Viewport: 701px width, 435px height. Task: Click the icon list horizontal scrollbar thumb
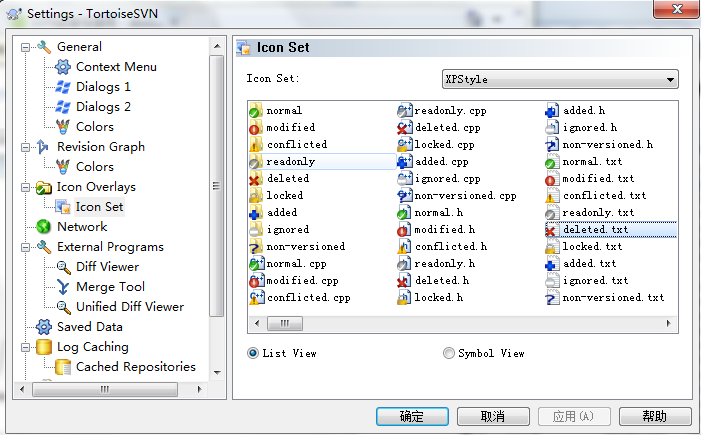(285, 323)
